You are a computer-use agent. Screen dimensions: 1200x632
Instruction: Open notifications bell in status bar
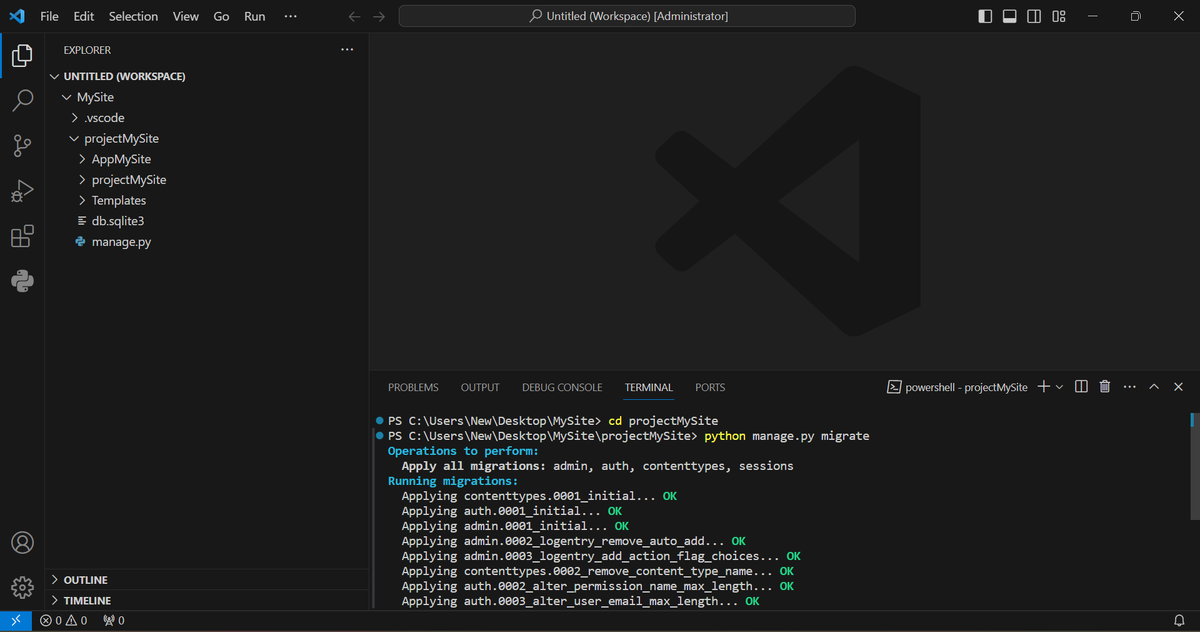coord(1179,621)
